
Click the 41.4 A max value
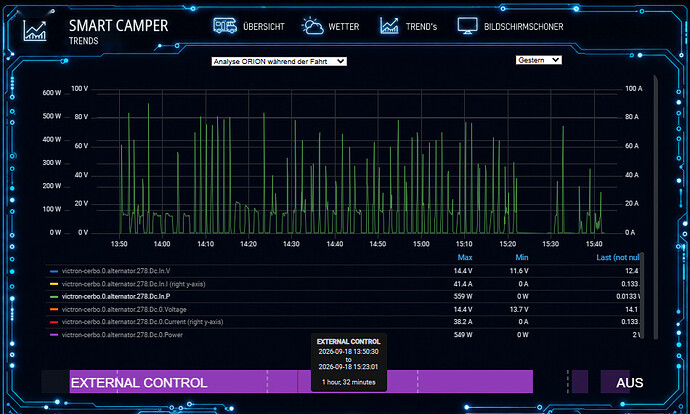tap(463, 284)
